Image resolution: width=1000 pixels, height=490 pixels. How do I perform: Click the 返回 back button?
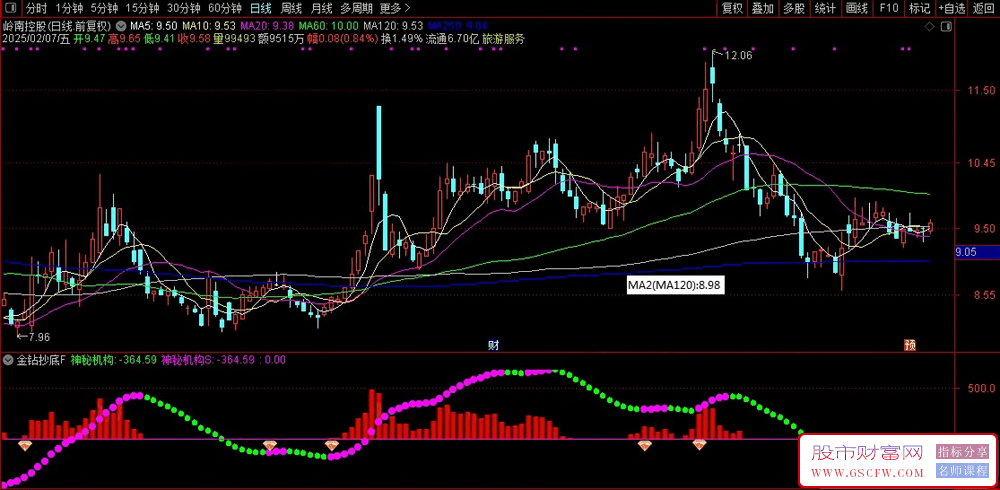[983, 8]
